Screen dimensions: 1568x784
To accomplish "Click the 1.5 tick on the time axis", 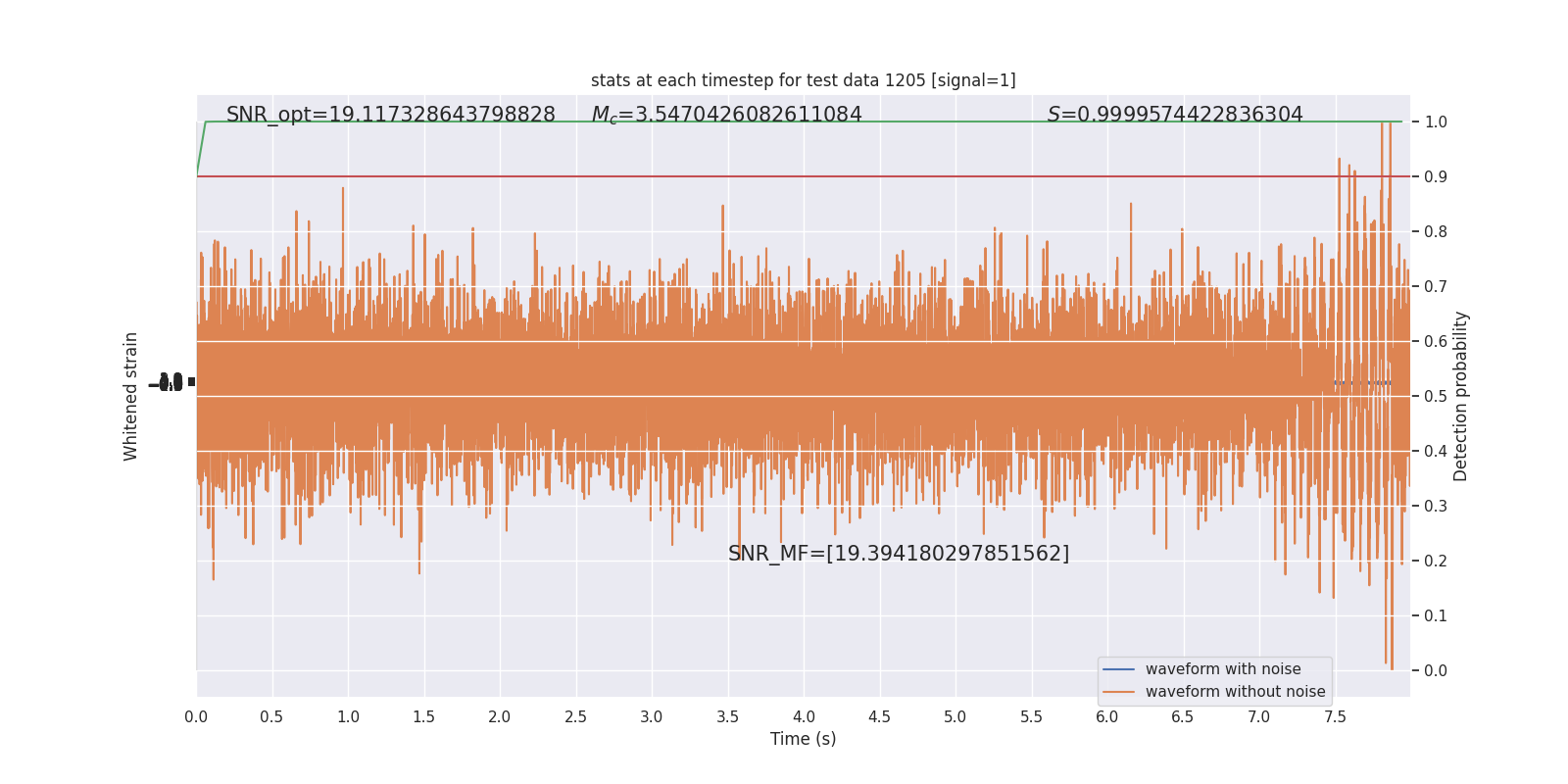I will [x=423, y=716].
